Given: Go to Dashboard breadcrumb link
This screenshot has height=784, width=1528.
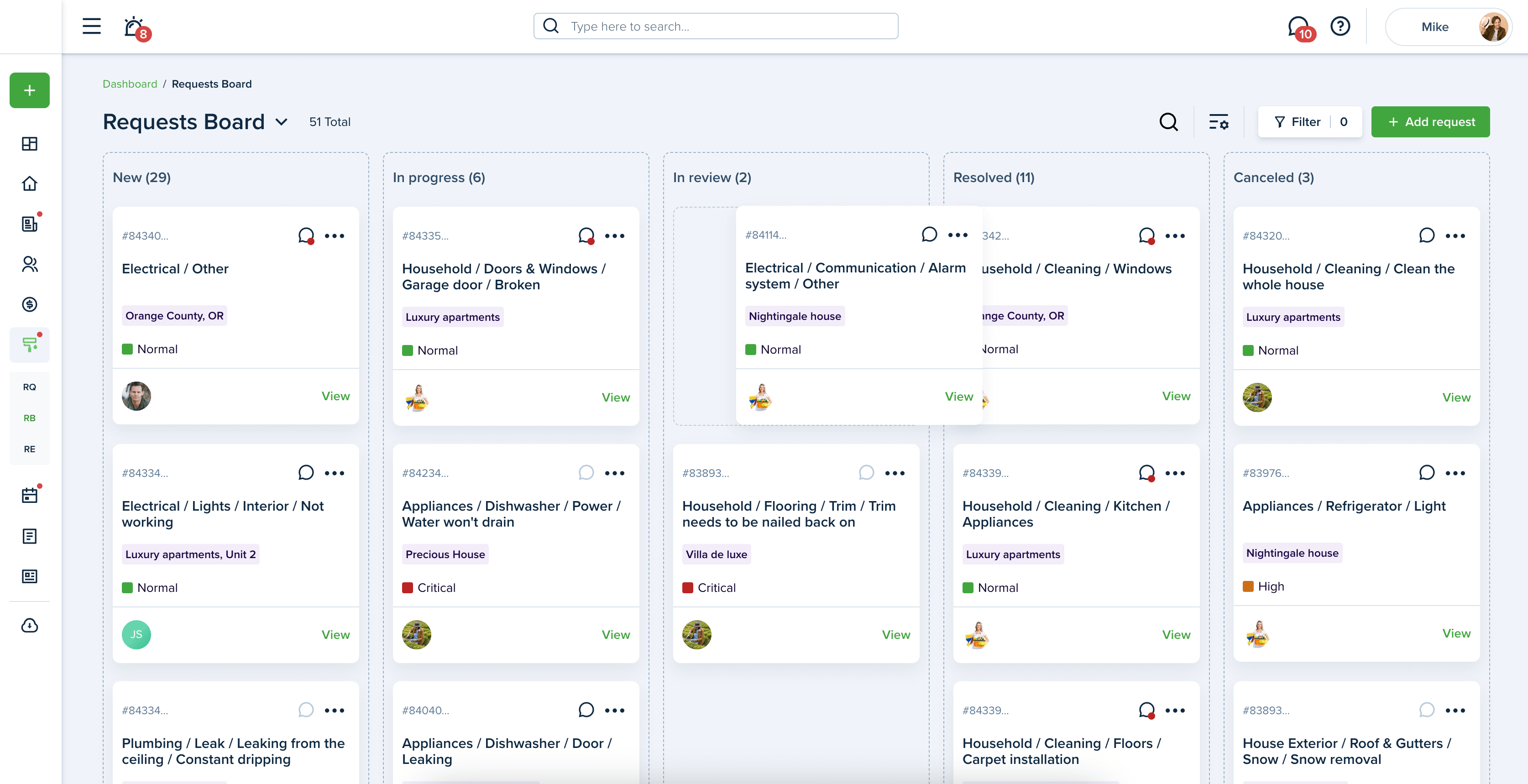Looking at the screenshot, I should pyautogui.click(x=130, y=84).
